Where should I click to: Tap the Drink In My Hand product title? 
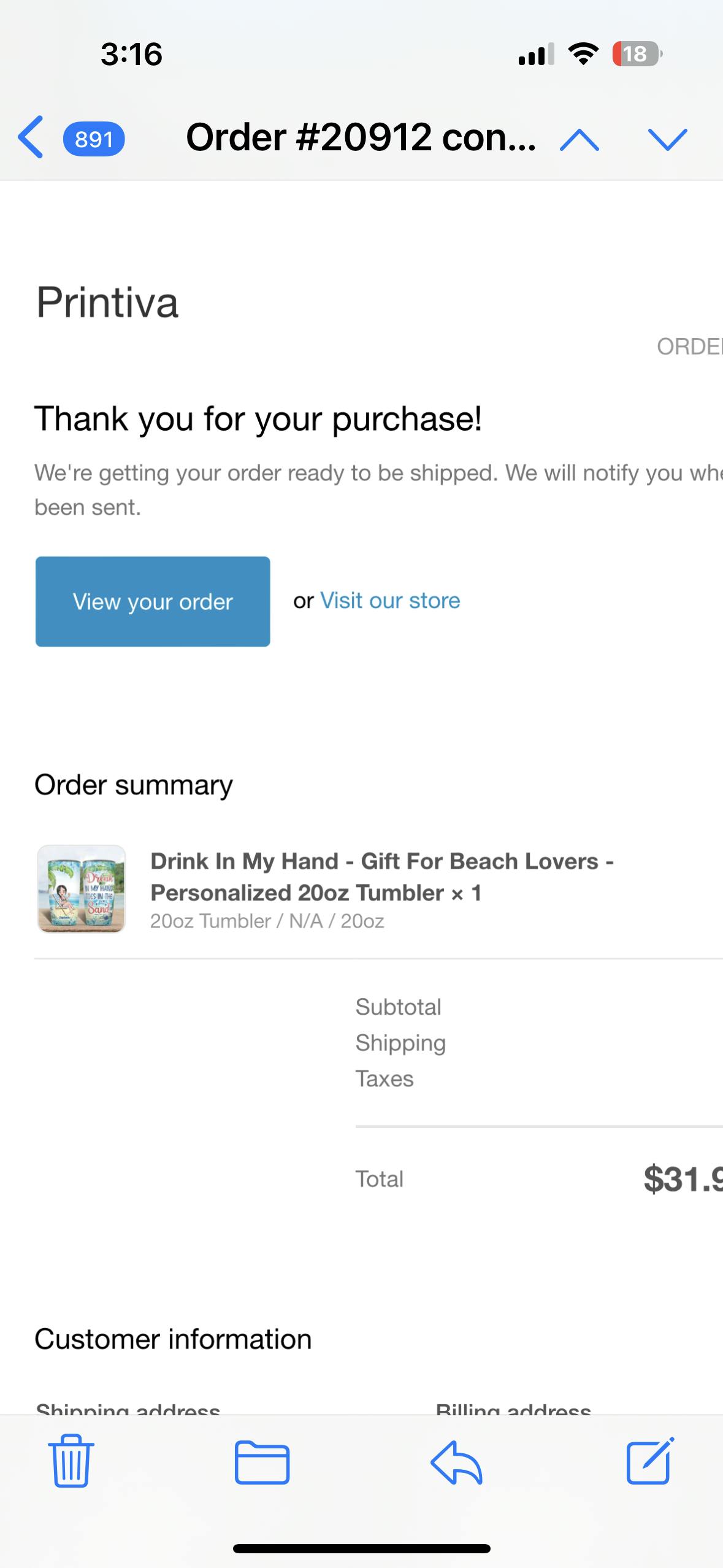[382, 877]
